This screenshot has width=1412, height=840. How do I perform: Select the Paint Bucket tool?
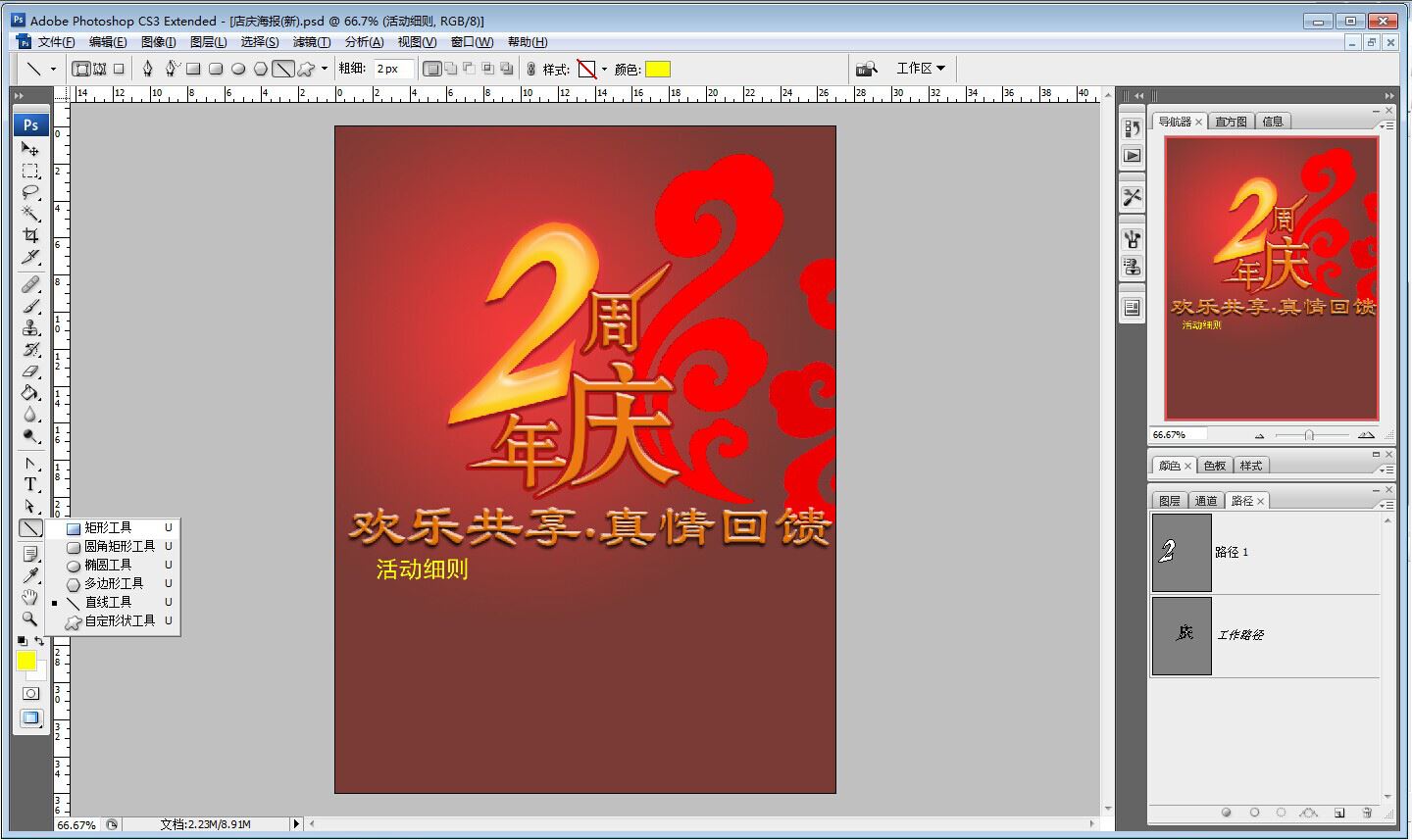point(30,392)
